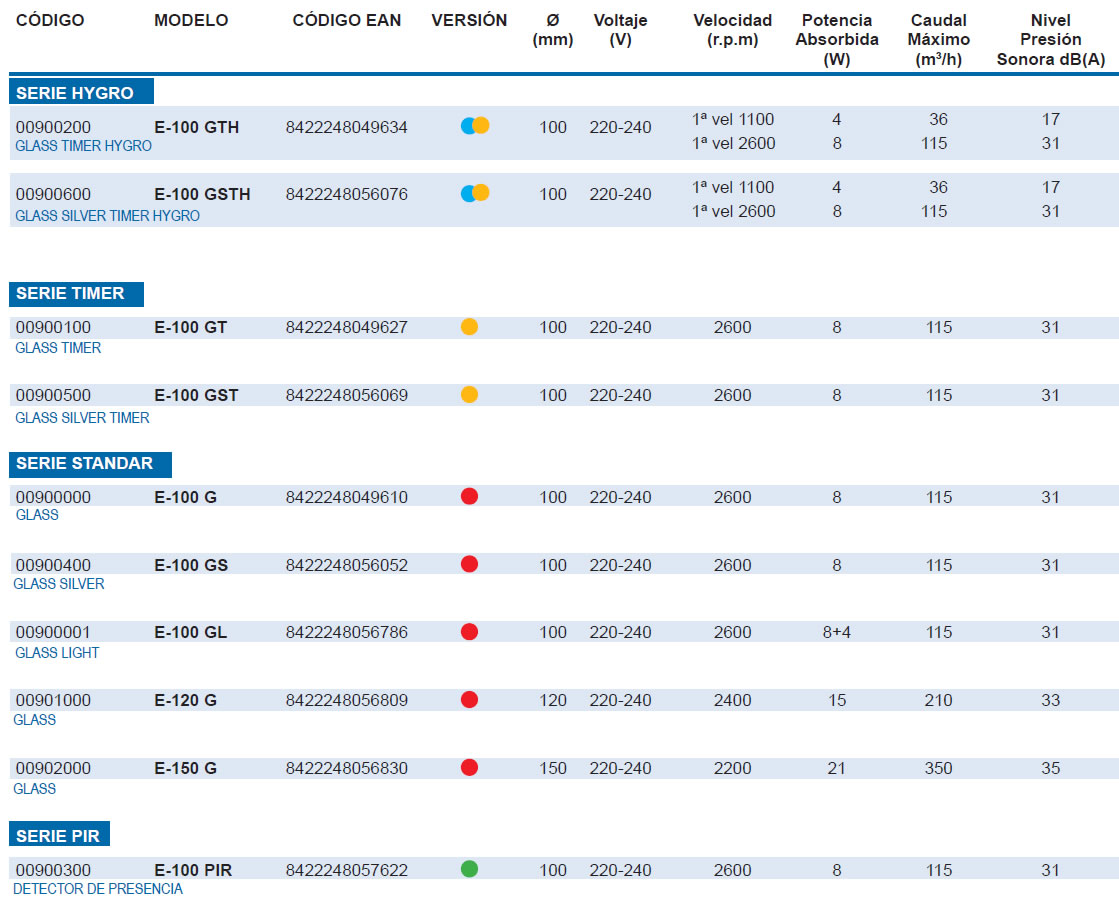The width and height of the screenshot is (1119, 907).
Task: Click the GLASS label under code 00902000
Action: point(34,789)
